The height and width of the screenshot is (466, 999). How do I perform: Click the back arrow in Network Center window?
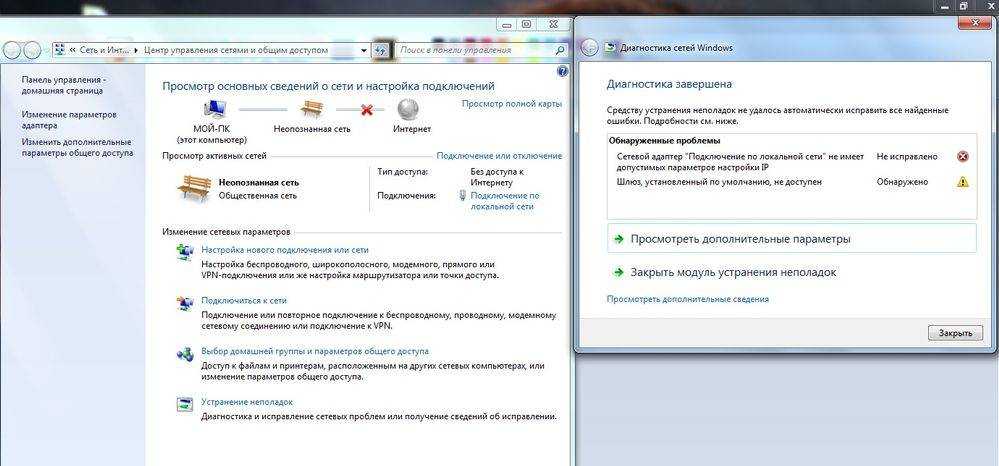(x=13, y=50)
